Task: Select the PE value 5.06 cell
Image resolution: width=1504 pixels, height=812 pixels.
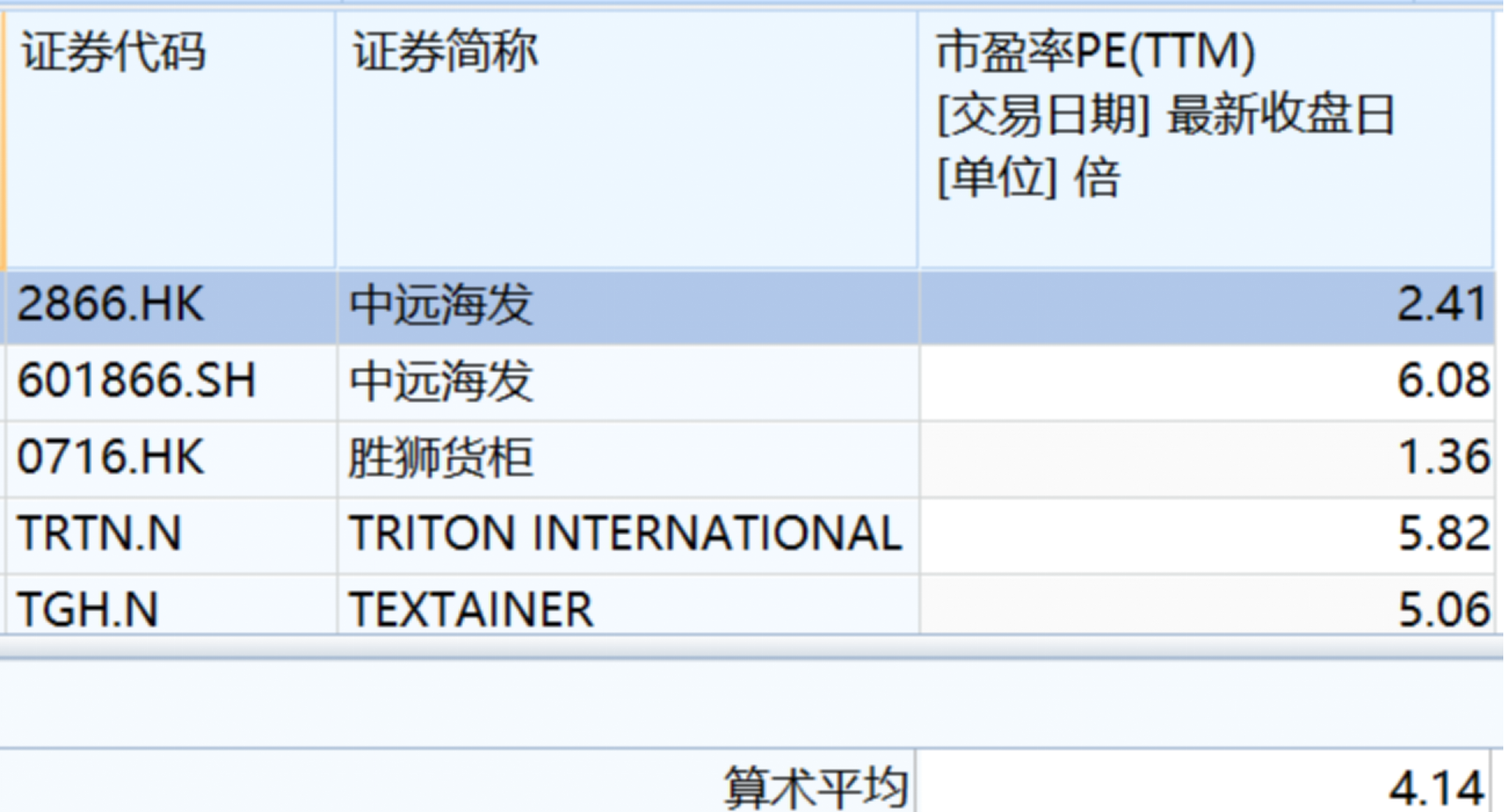Action: (1444, 610)
